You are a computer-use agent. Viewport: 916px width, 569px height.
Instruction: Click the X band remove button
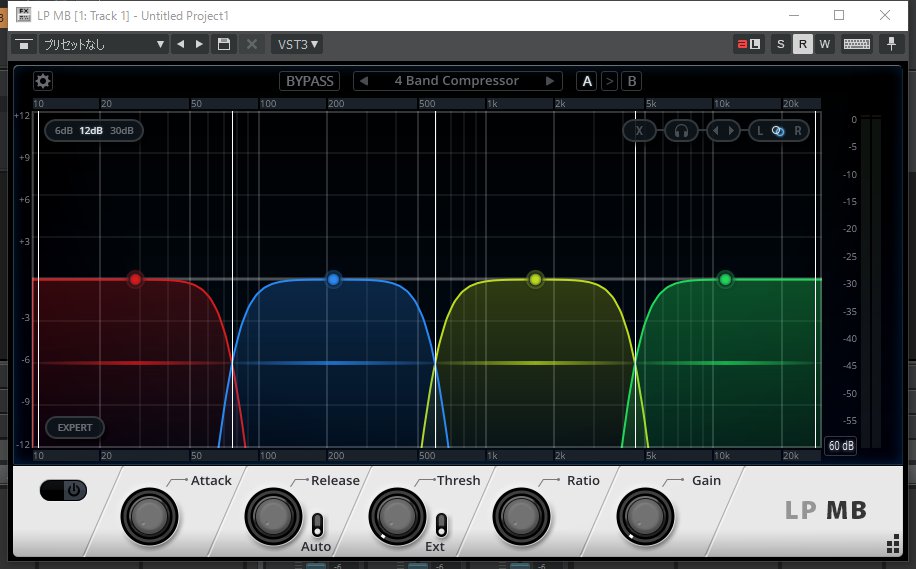point(639,131)
